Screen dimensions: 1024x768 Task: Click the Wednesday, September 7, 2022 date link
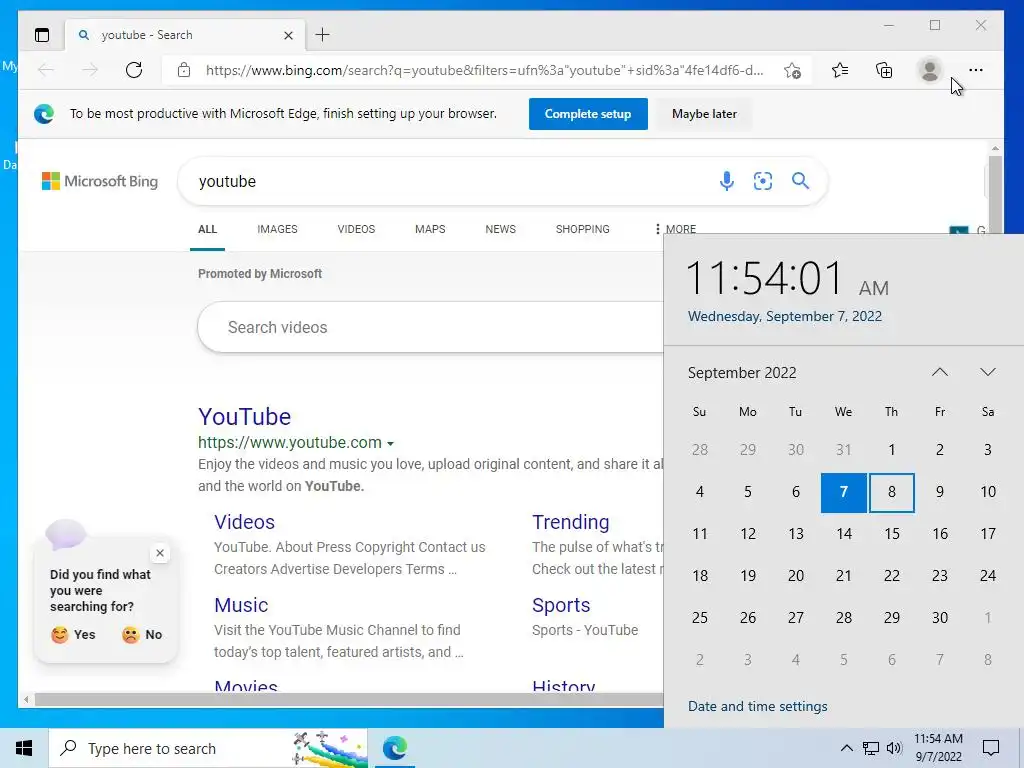coord(784,316)
